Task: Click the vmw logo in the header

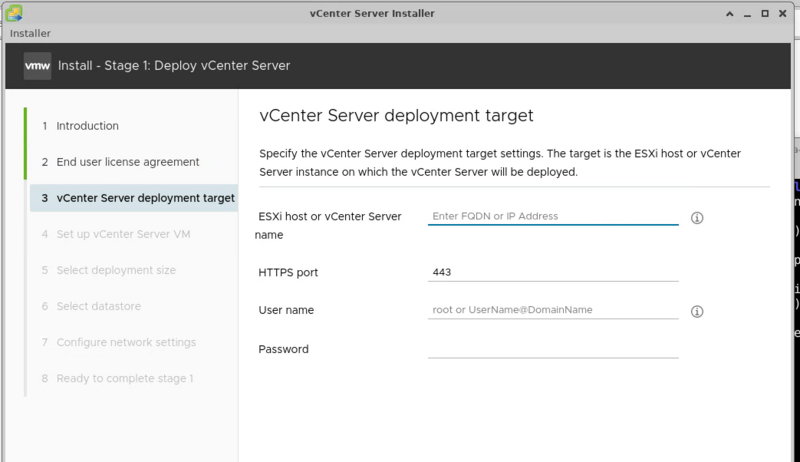Action: [37, 66]
